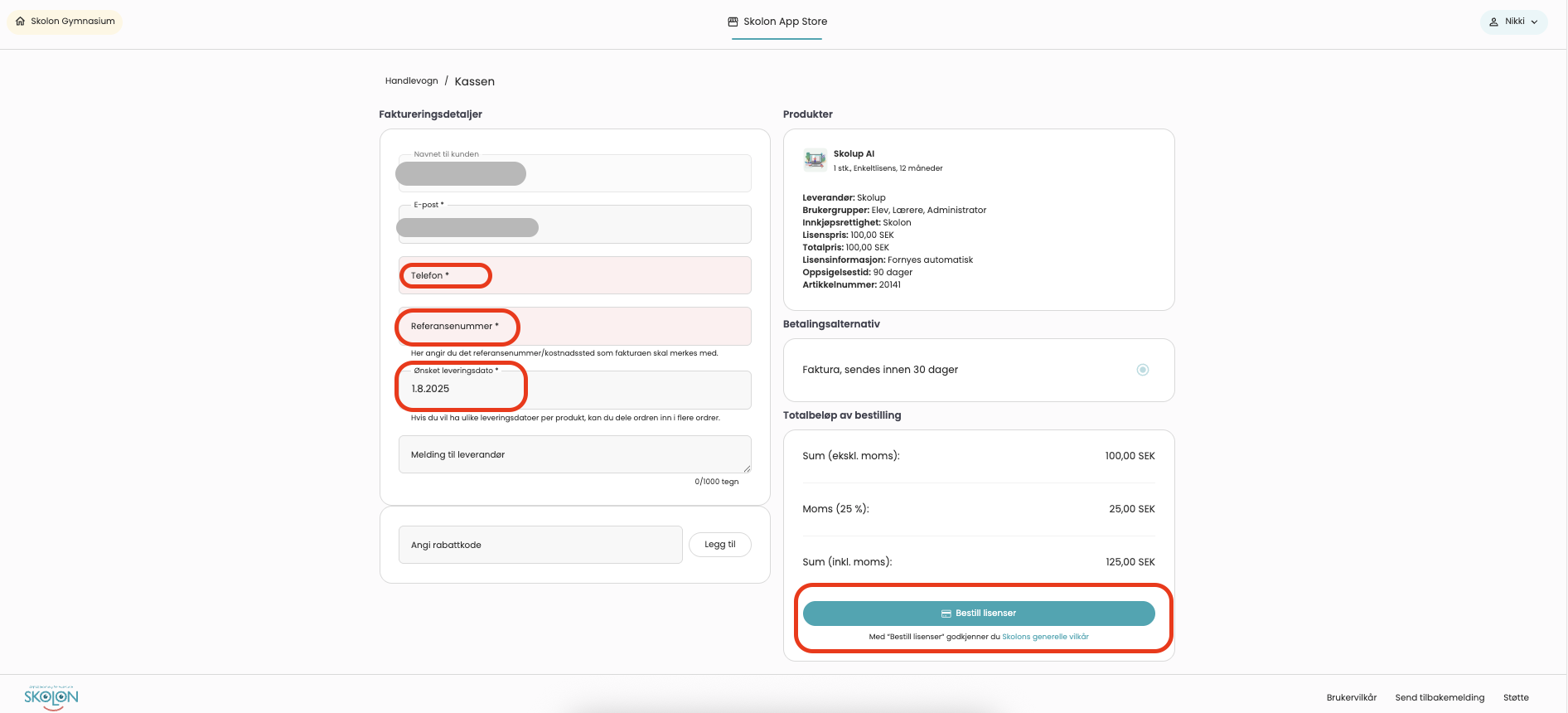Screen dimensions: 1568x713
Task: Select the Faktura payment radio button
Action: coord(1142,370)
